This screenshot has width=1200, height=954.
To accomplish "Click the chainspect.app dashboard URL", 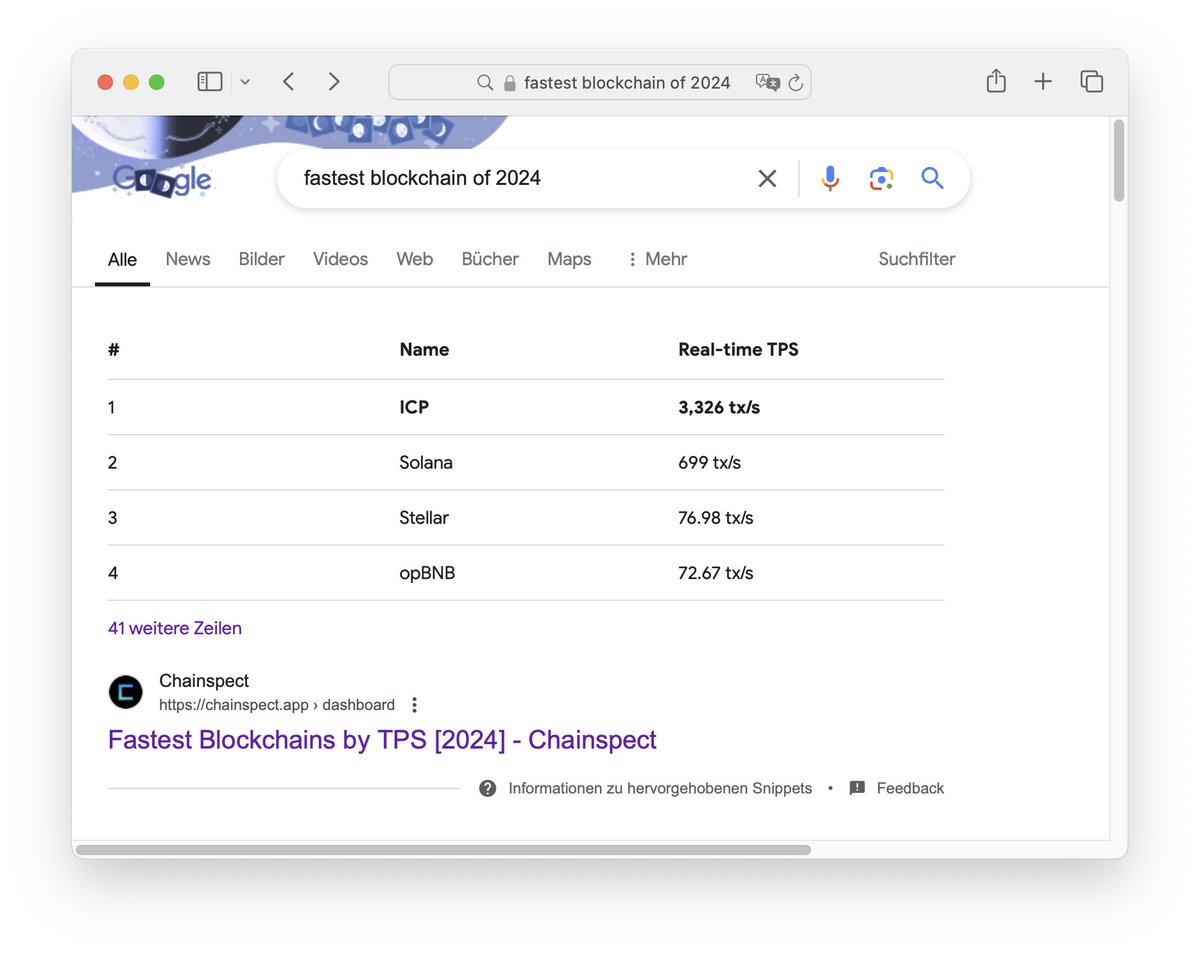I will [277, 704].
